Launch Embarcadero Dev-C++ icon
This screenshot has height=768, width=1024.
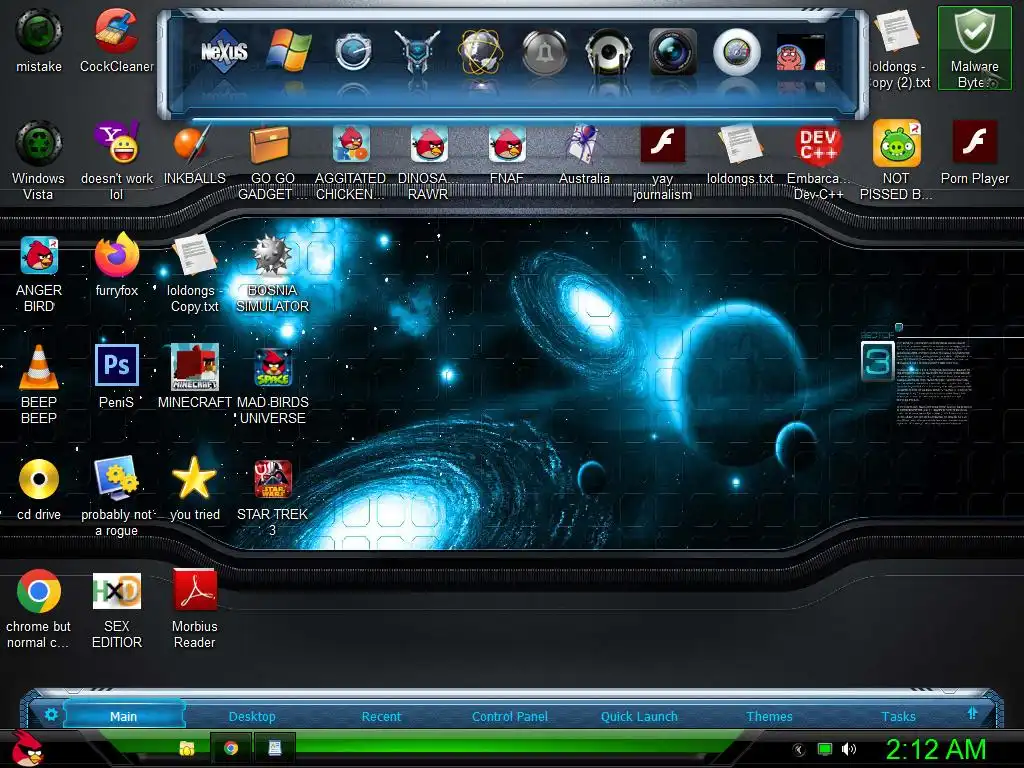818,161
